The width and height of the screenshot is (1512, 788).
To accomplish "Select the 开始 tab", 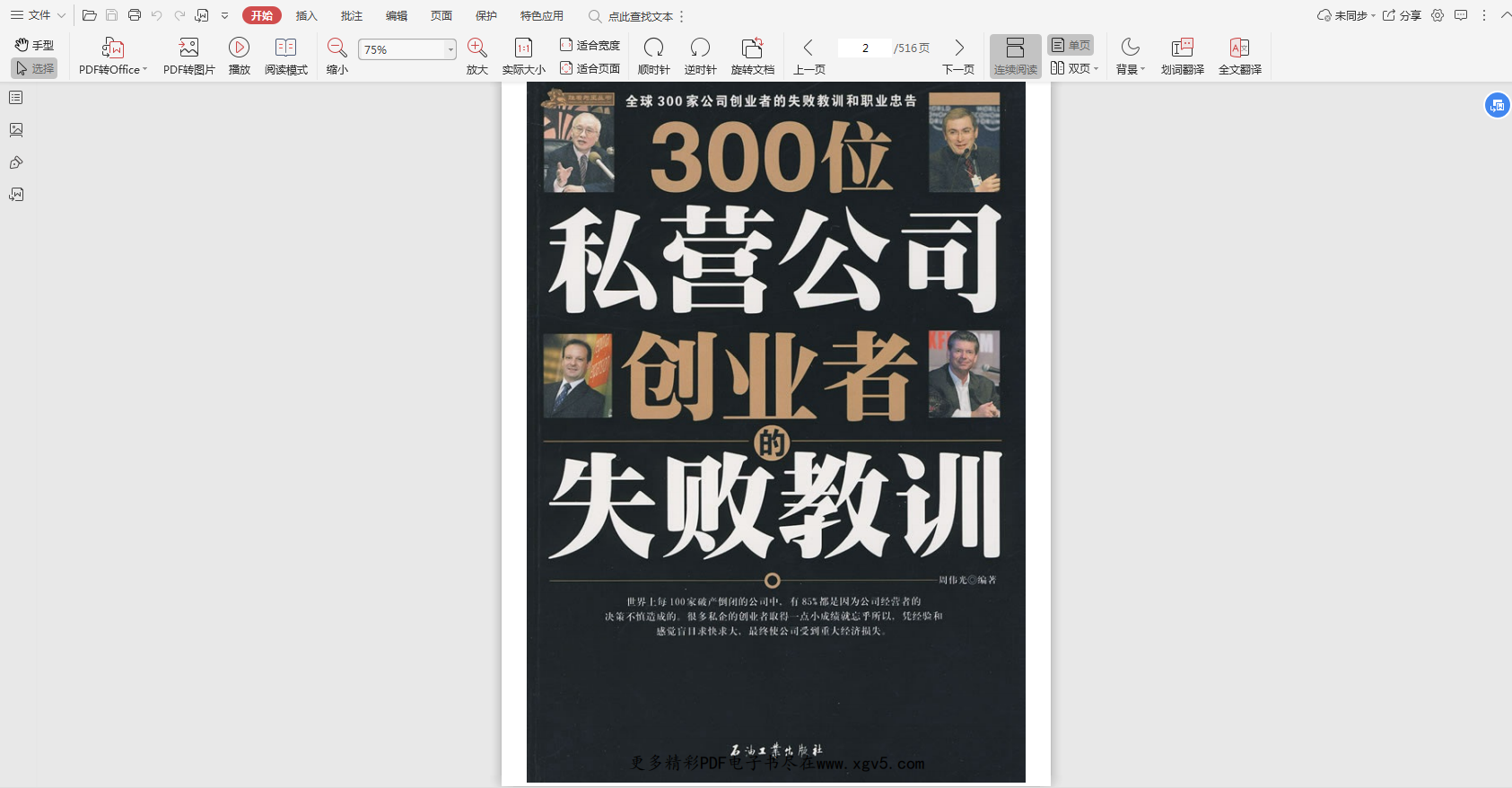I will pos(262,15).
